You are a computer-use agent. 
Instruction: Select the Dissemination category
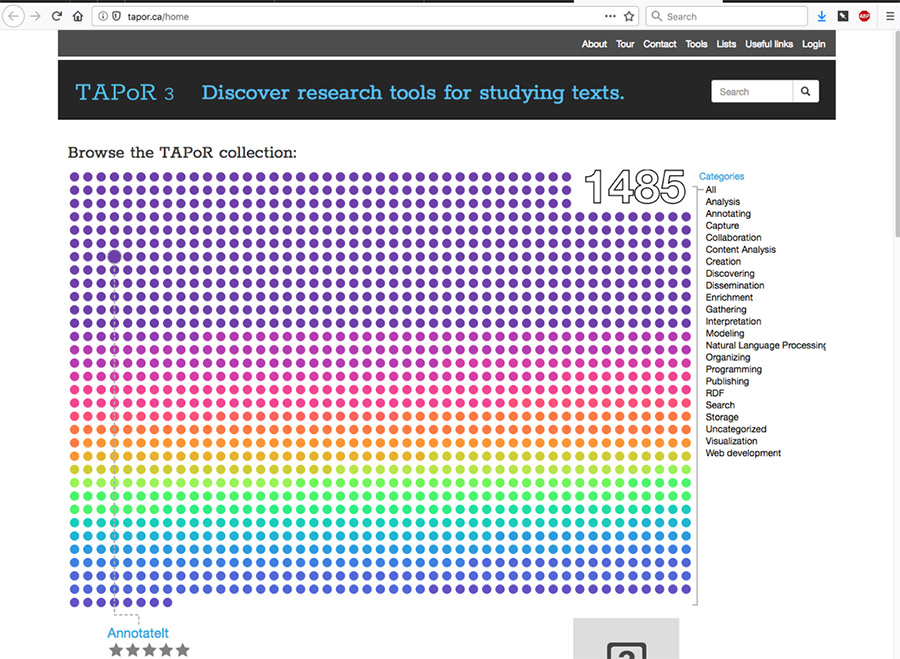point(735,285)
